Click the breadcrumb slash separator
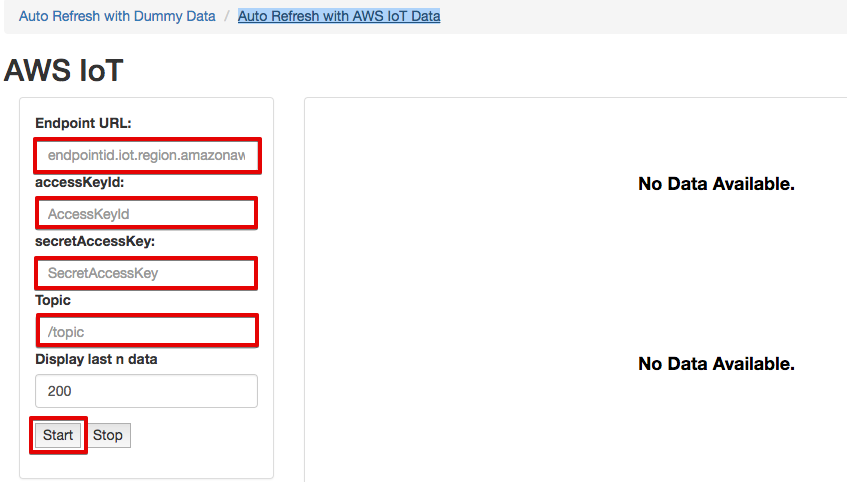The image size is (847, 482). 227,16
